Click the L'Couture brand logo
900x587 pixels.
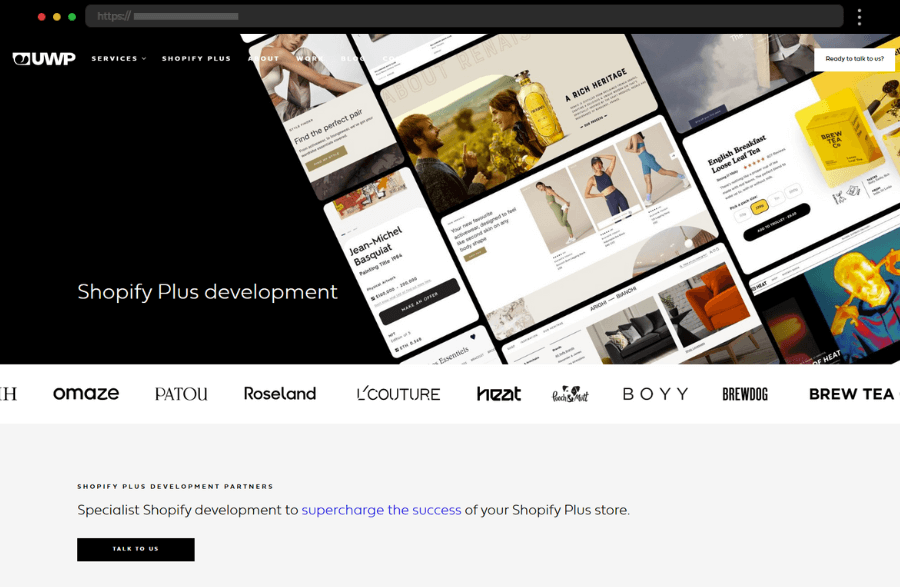[398, 394]
